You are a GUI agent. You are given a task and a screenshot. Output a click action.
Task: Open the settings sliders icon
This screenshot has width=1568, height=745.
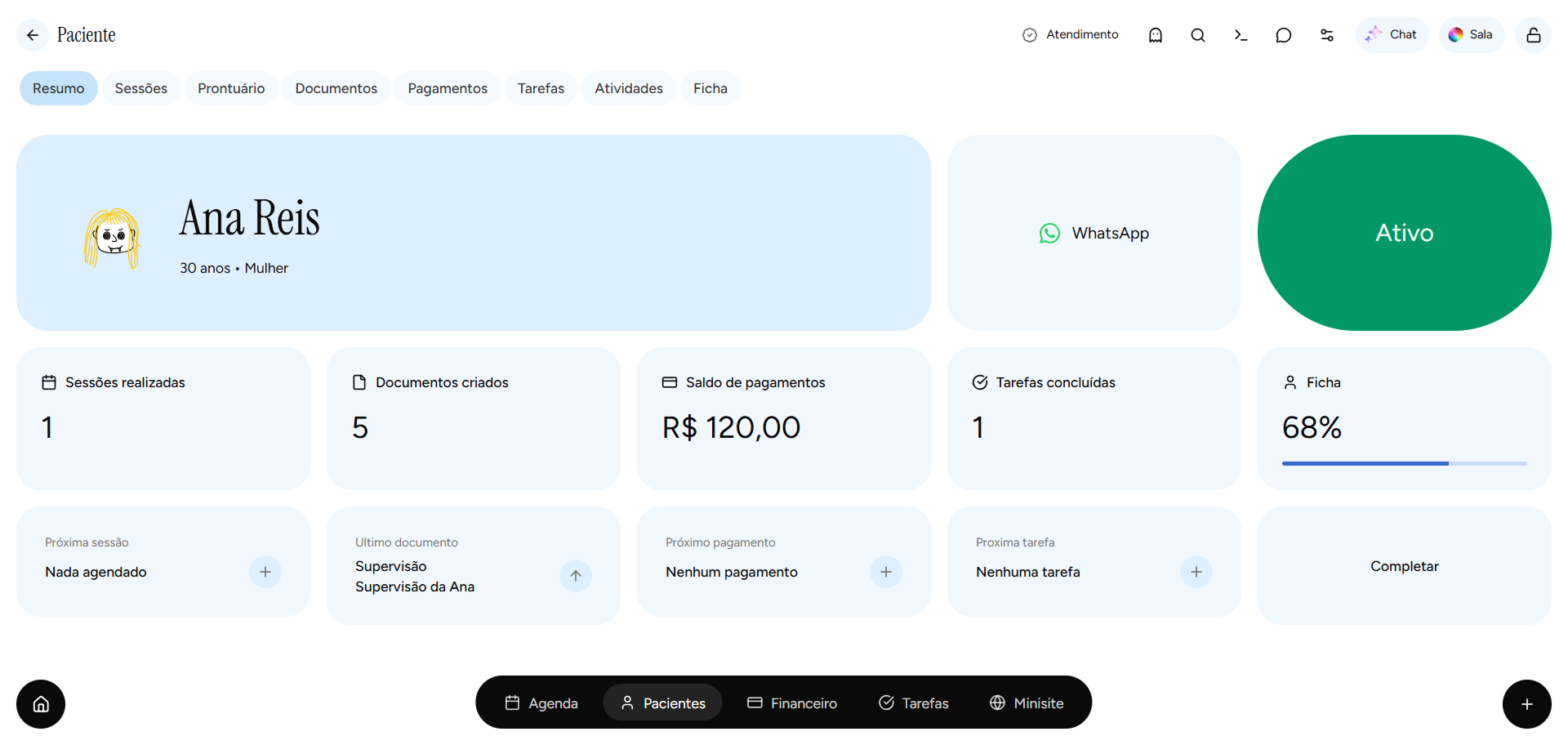1327,35
